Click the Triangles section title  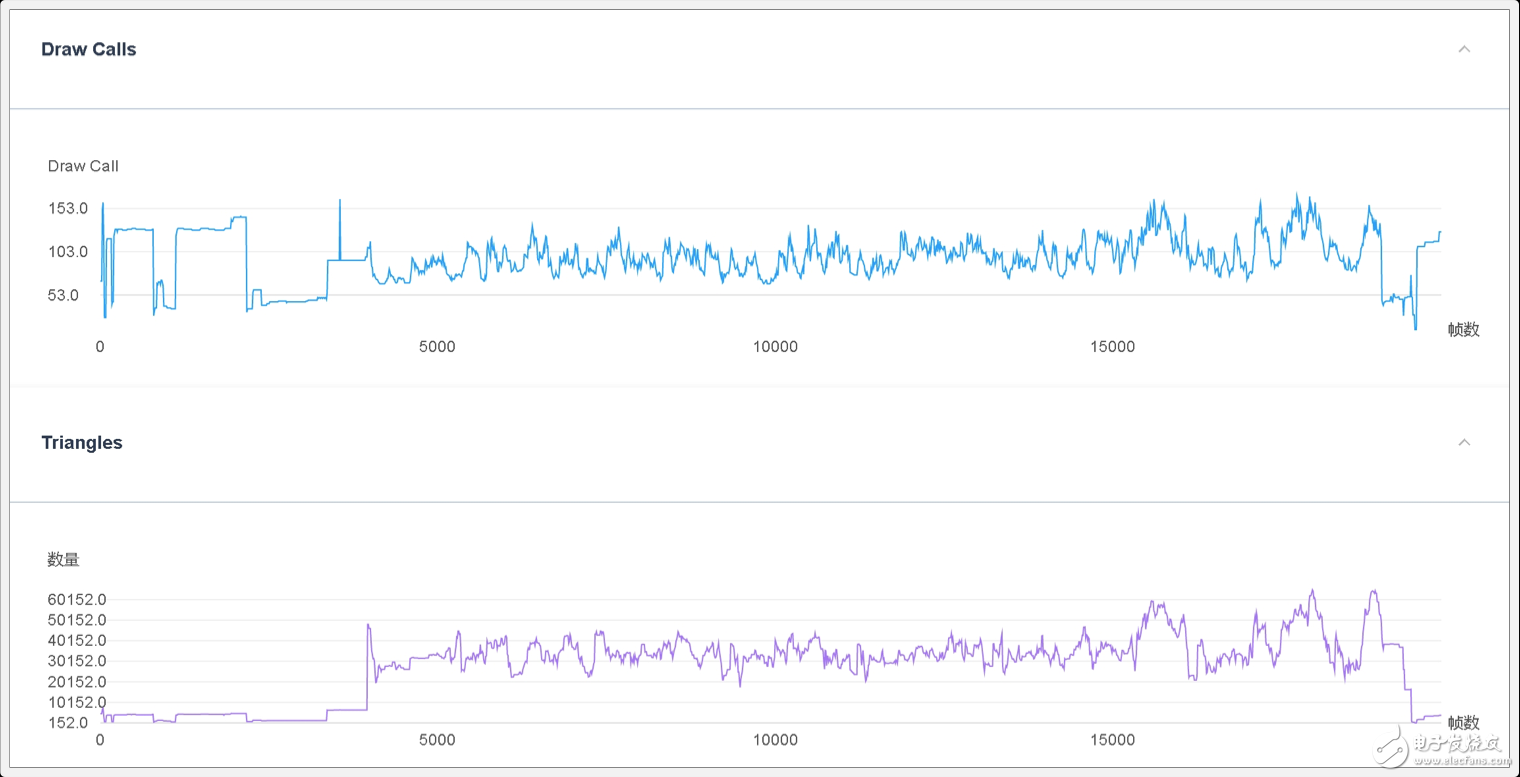click(x=82, y=442)
